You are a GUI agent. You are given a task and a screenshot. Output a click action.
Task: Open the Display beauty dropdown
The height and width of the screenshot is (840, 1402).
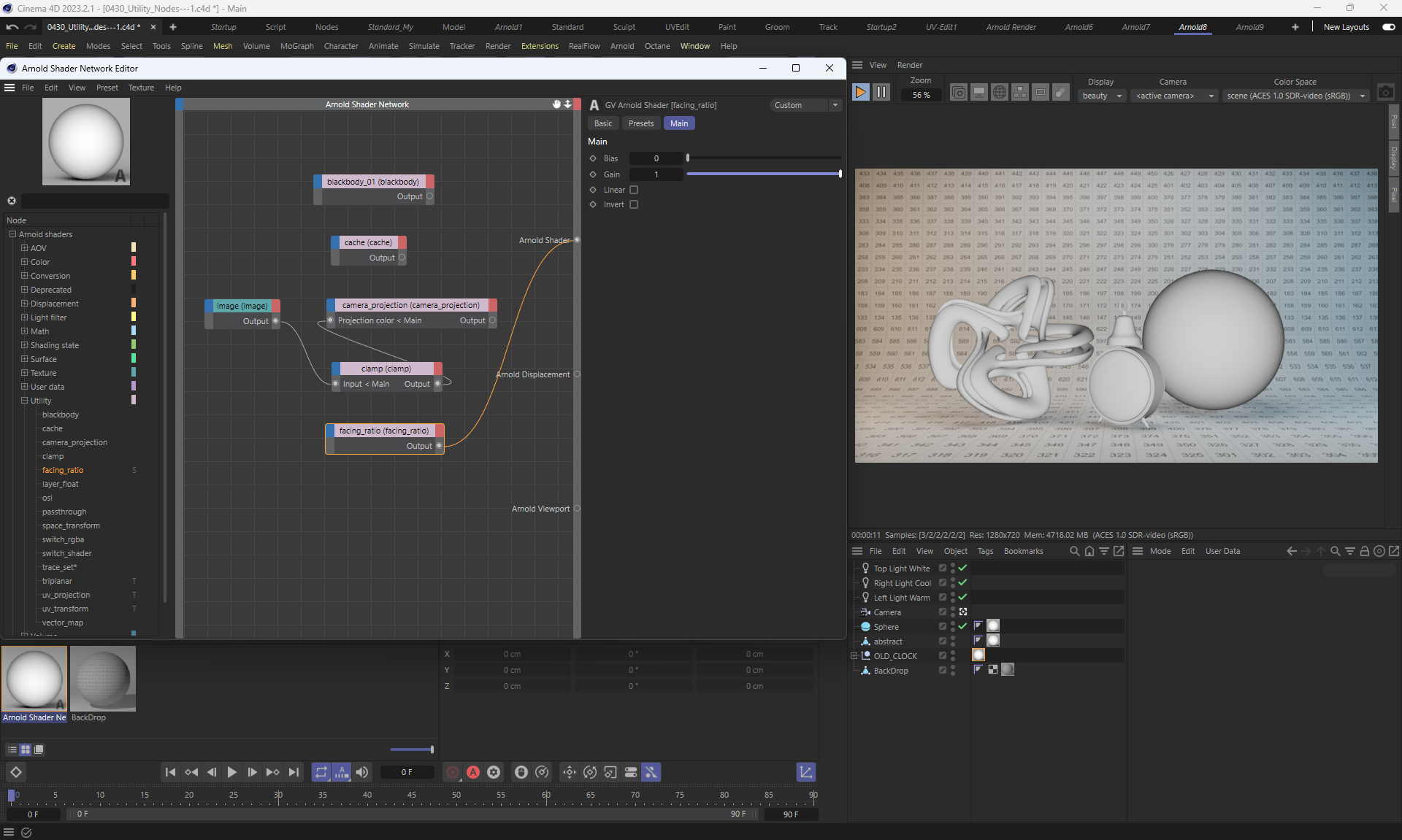pyautogui.click(x=1102, y=96)
